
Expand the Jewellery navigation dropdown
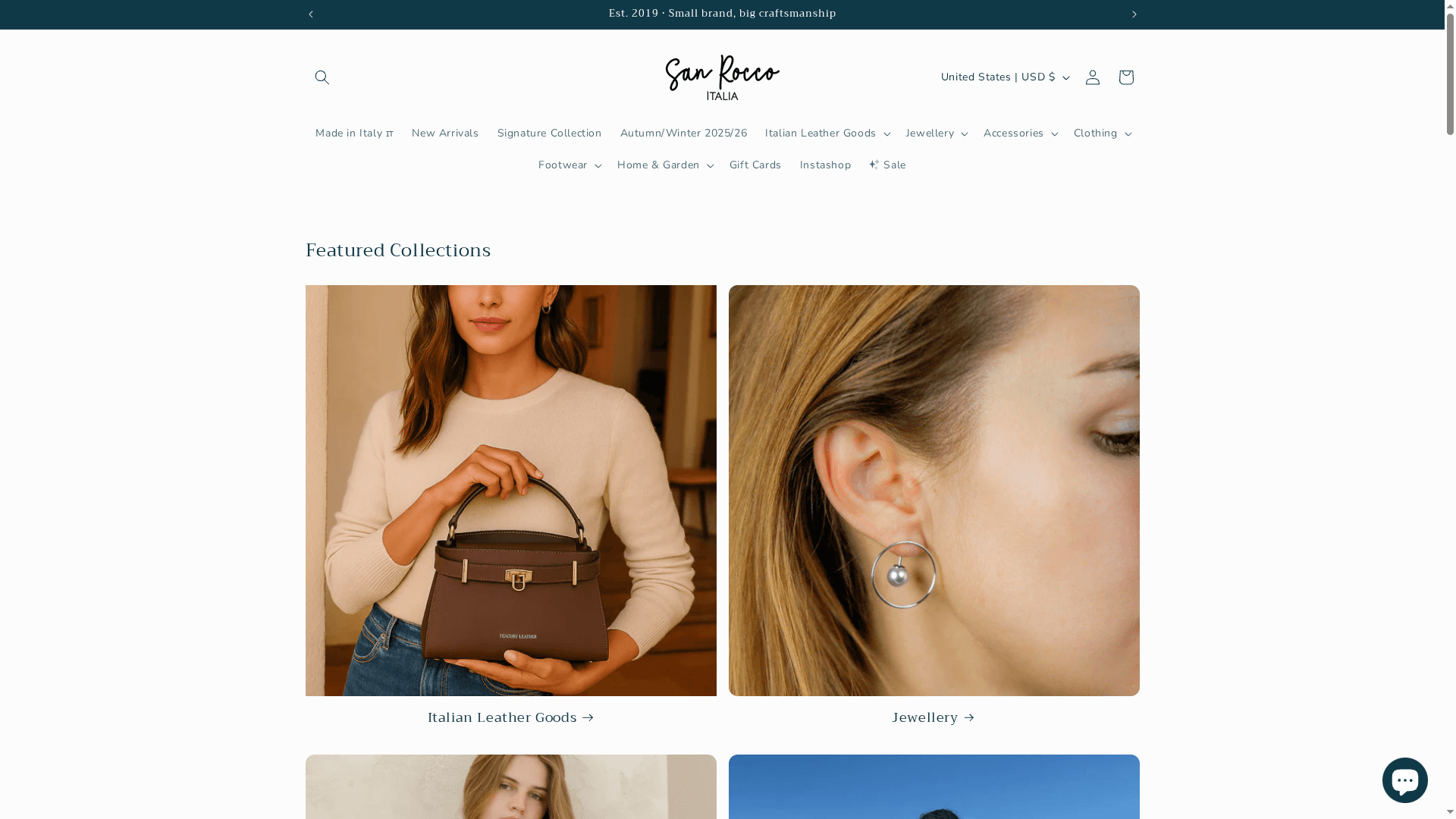936,133
